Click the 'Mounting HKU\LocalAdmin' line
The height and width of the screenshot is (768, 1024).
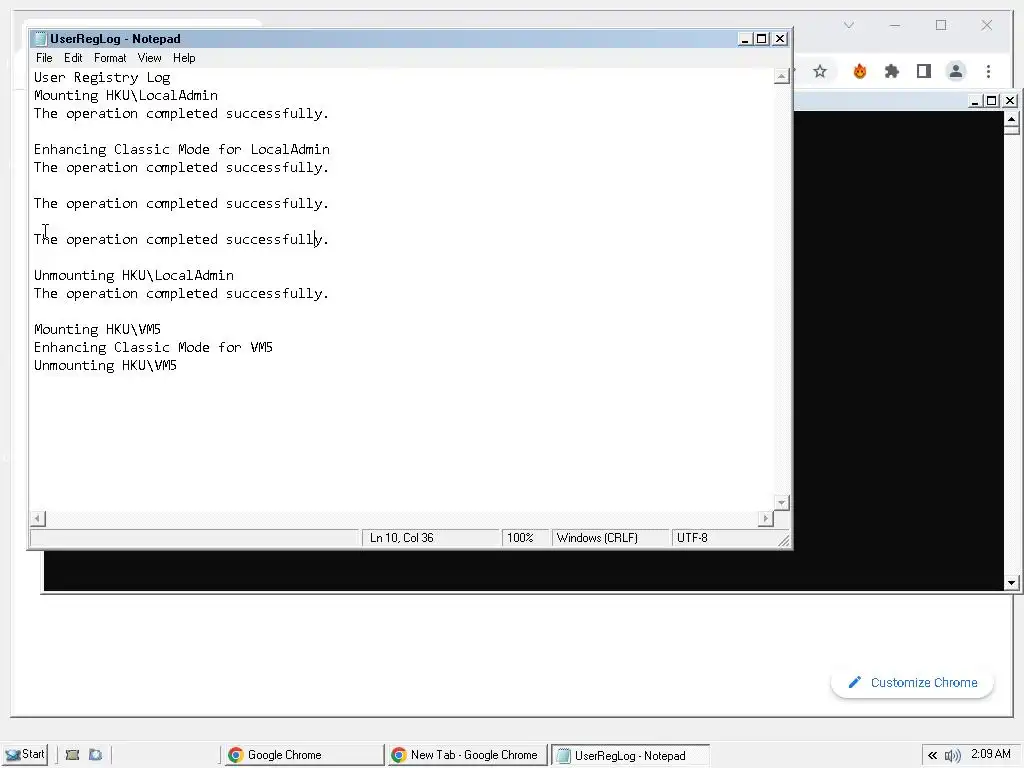(x=125, y=95)
